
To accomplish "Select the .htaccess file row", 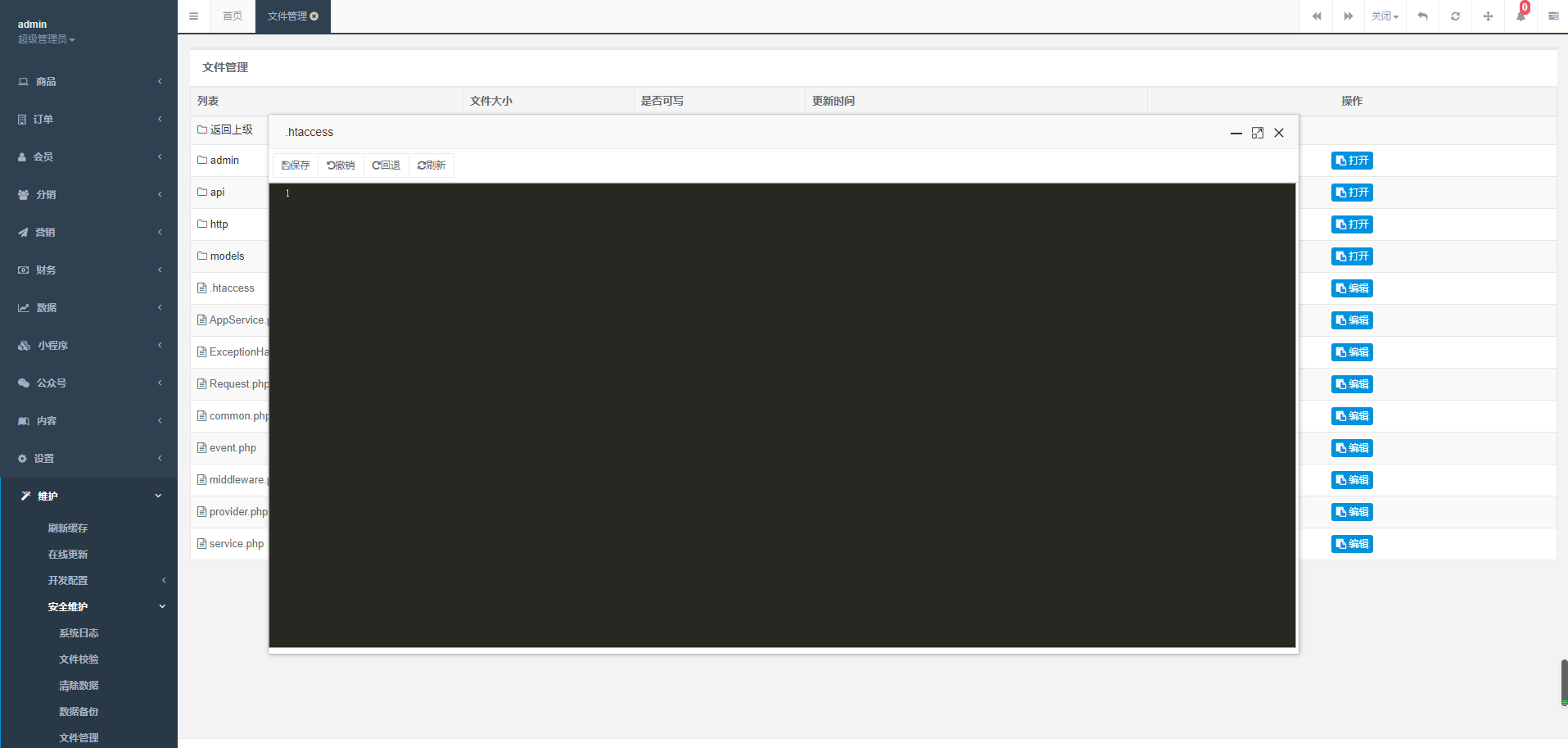I will 226,288.
